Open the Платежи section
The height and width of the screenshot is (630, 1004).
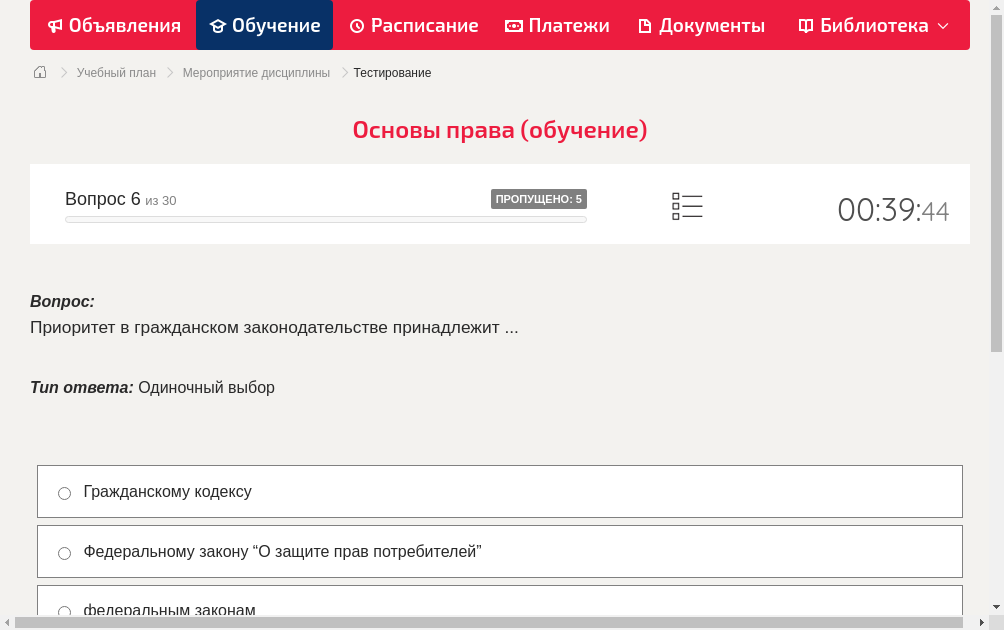[558, 25]
